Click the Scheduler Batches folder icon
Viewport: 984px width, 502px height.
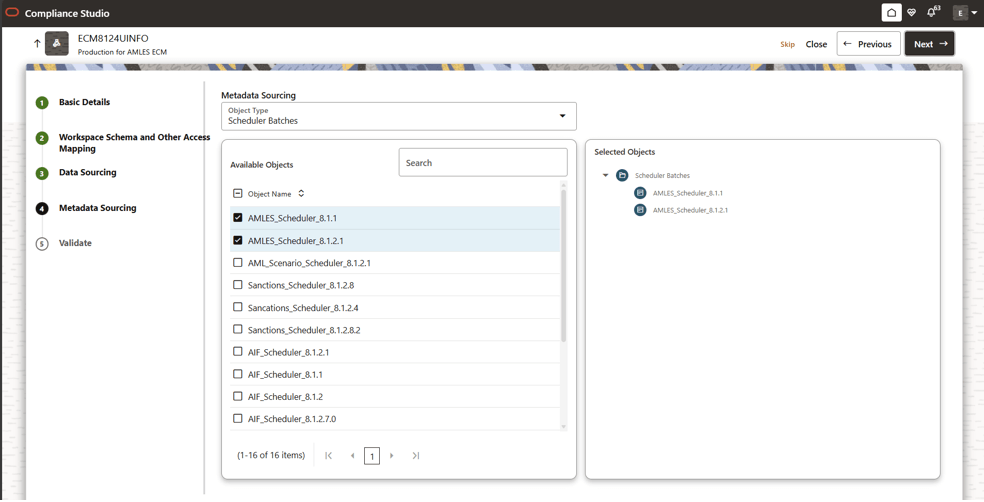tap(622, 175)
